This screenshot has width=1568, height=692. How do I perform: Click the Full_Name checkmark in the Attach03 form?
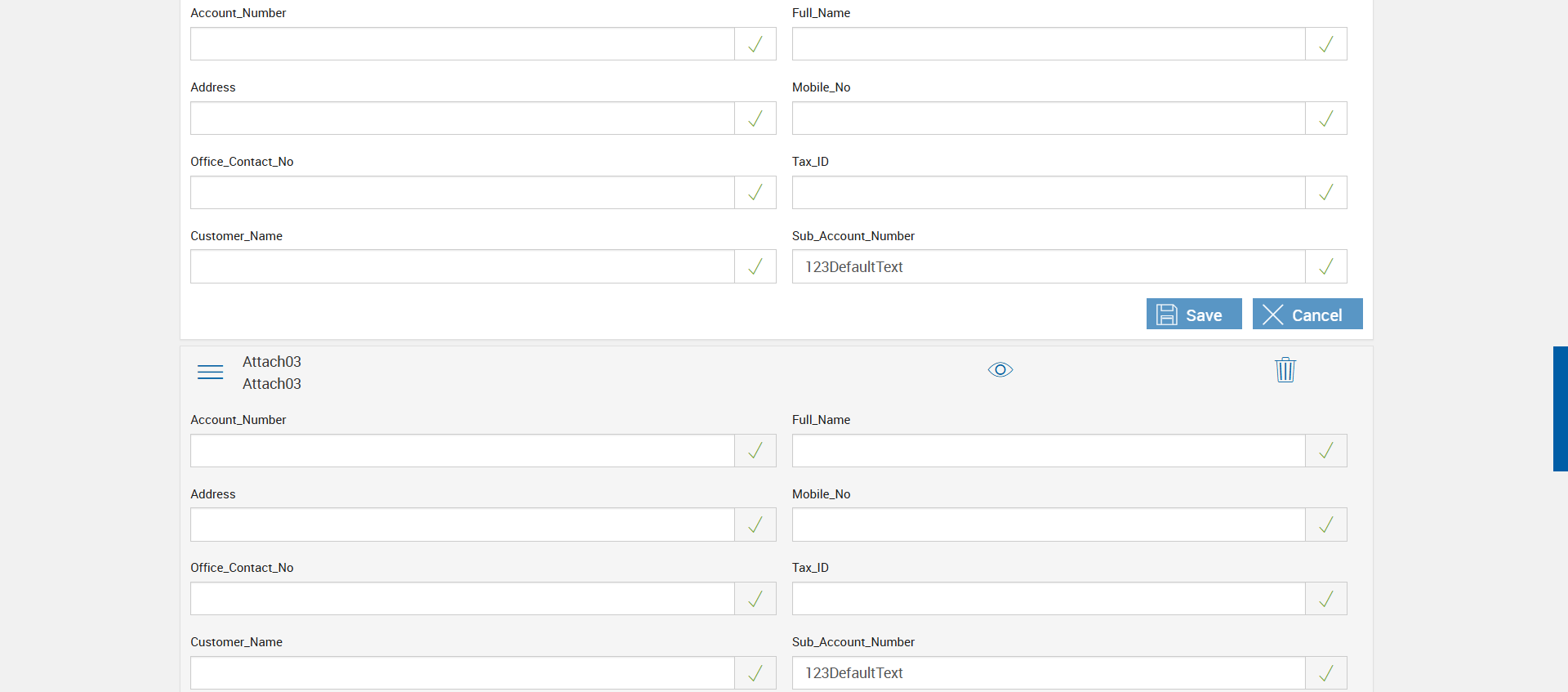point(1326,451)
